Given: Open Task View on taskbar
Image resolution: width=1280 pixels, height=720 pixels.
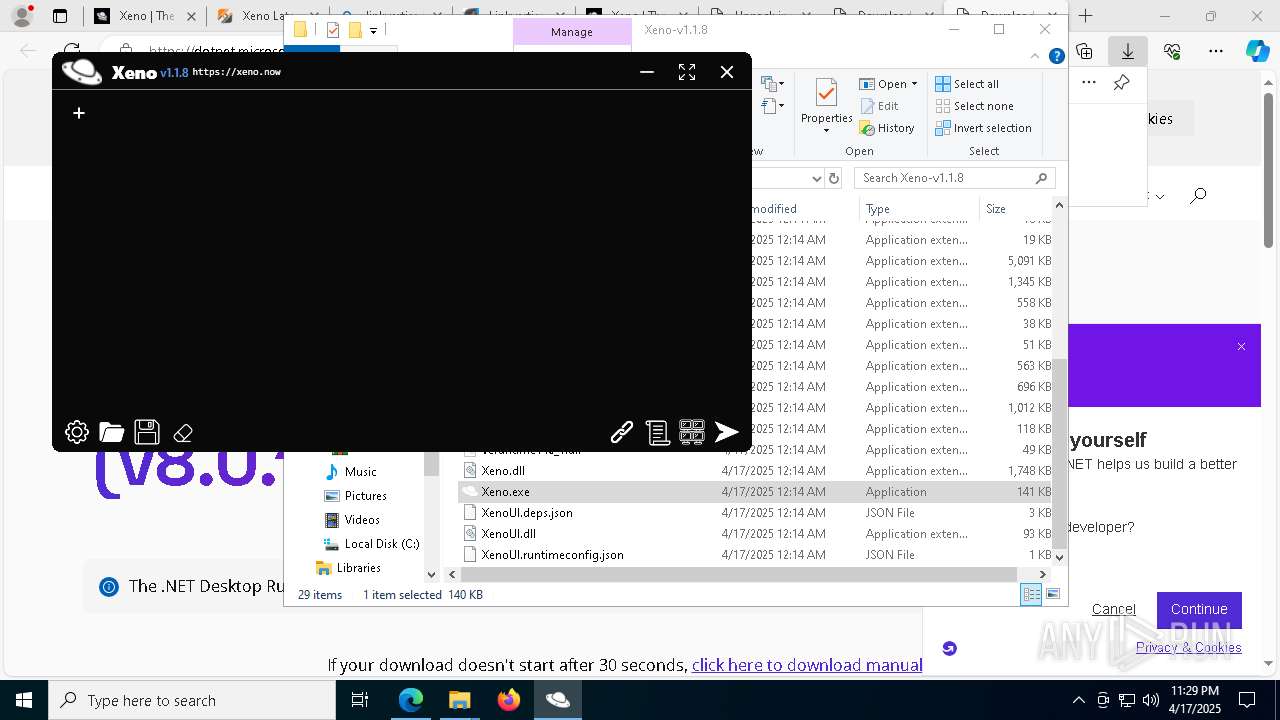Looking at the screenshot, I should [361, 700].
